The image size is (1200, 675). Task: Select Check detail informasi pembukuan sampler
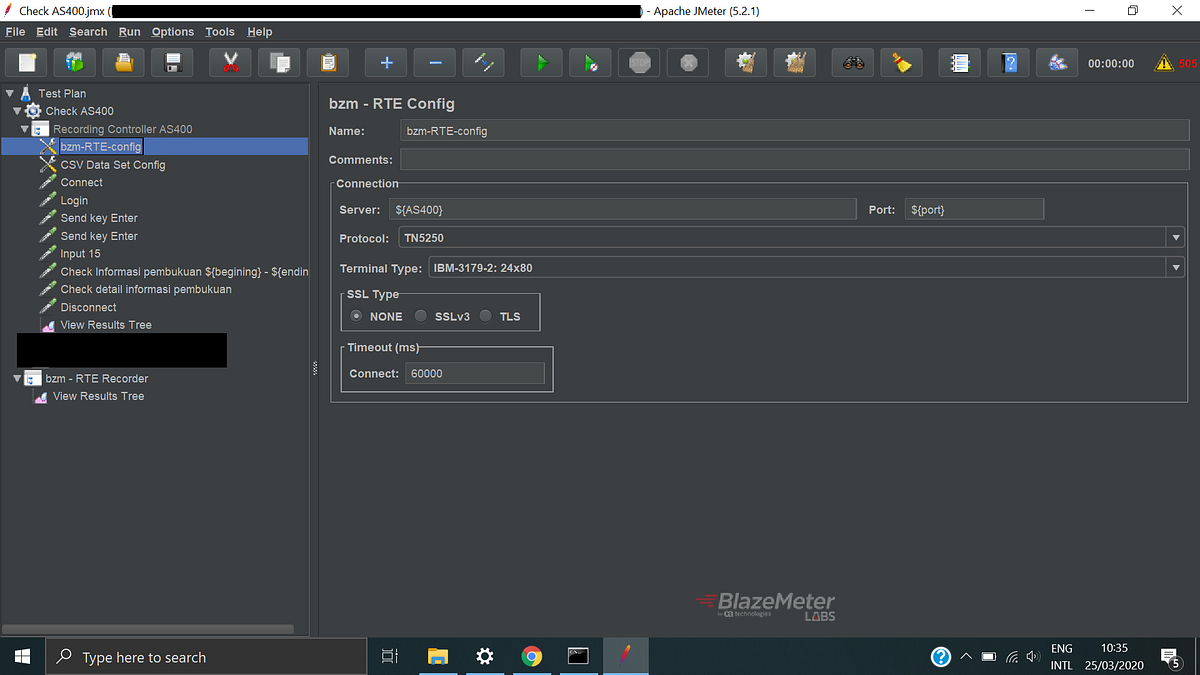pyautogui.click(x=146, y=289)
